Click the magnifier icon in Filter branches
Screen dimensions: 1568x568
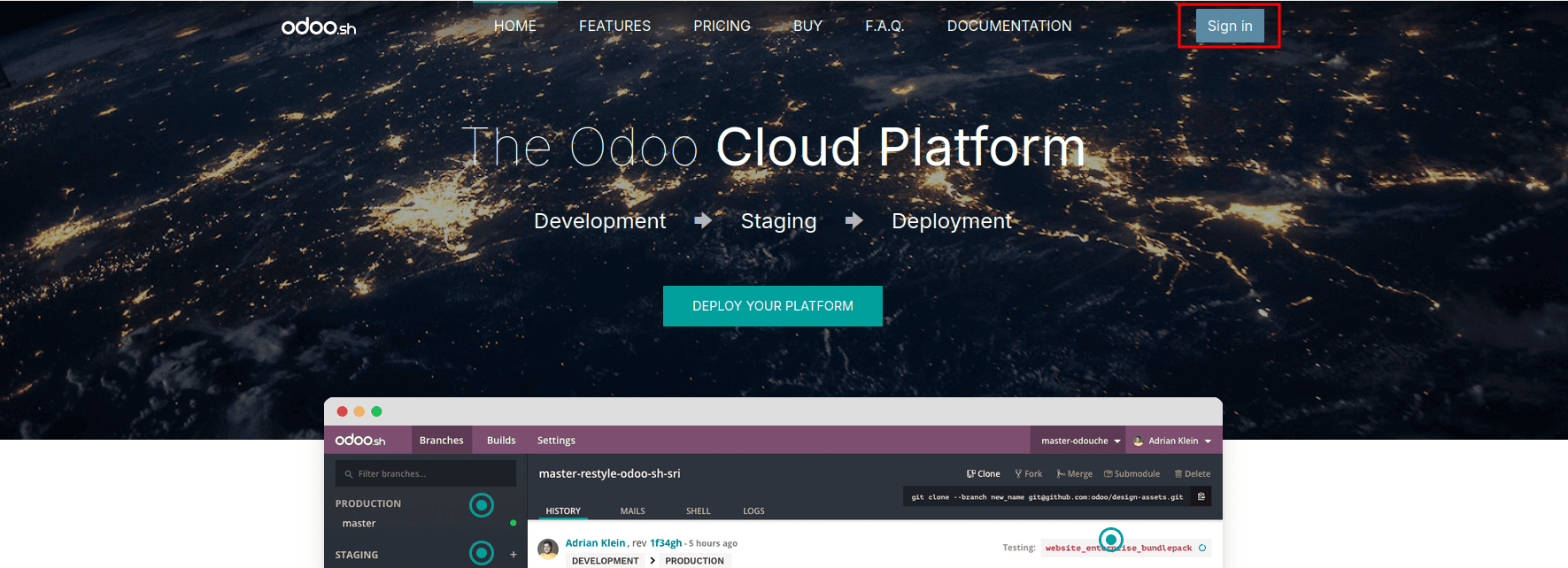point(349,474)
